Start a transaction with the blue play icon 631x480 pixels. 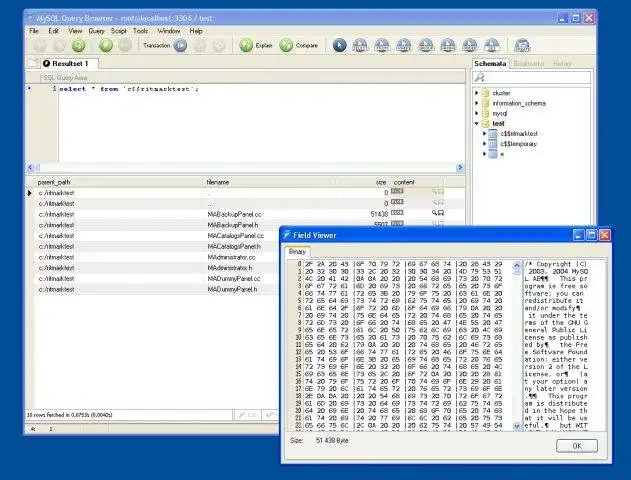(180, 45)
